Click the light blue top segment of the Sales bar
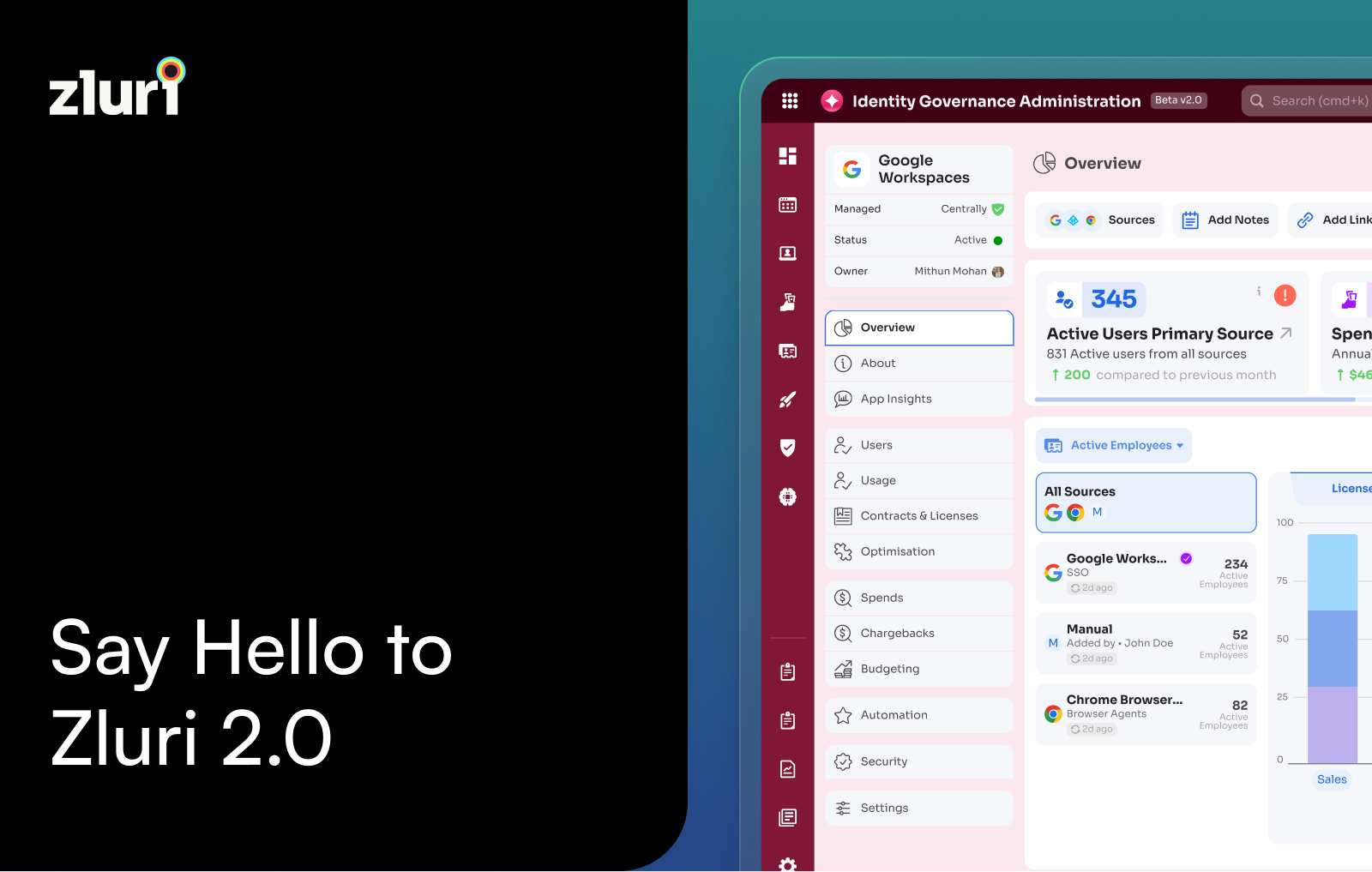Image resolution: width=1372 pixels, height=872 pixels. pyautogui.click(x=1333, y=572)
